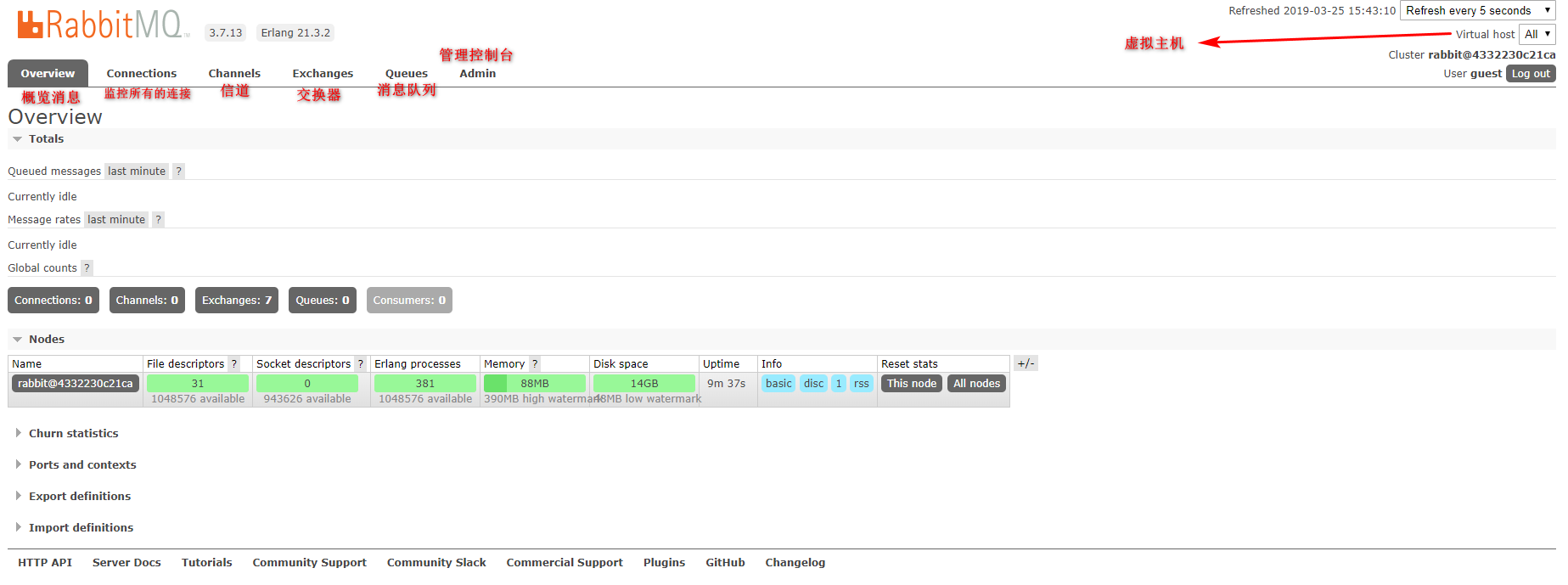Image resolution: width=1568 pixels, height=585 pixels.
Task: Change Queued messages last minute range
Action: [x=137, y=172]
